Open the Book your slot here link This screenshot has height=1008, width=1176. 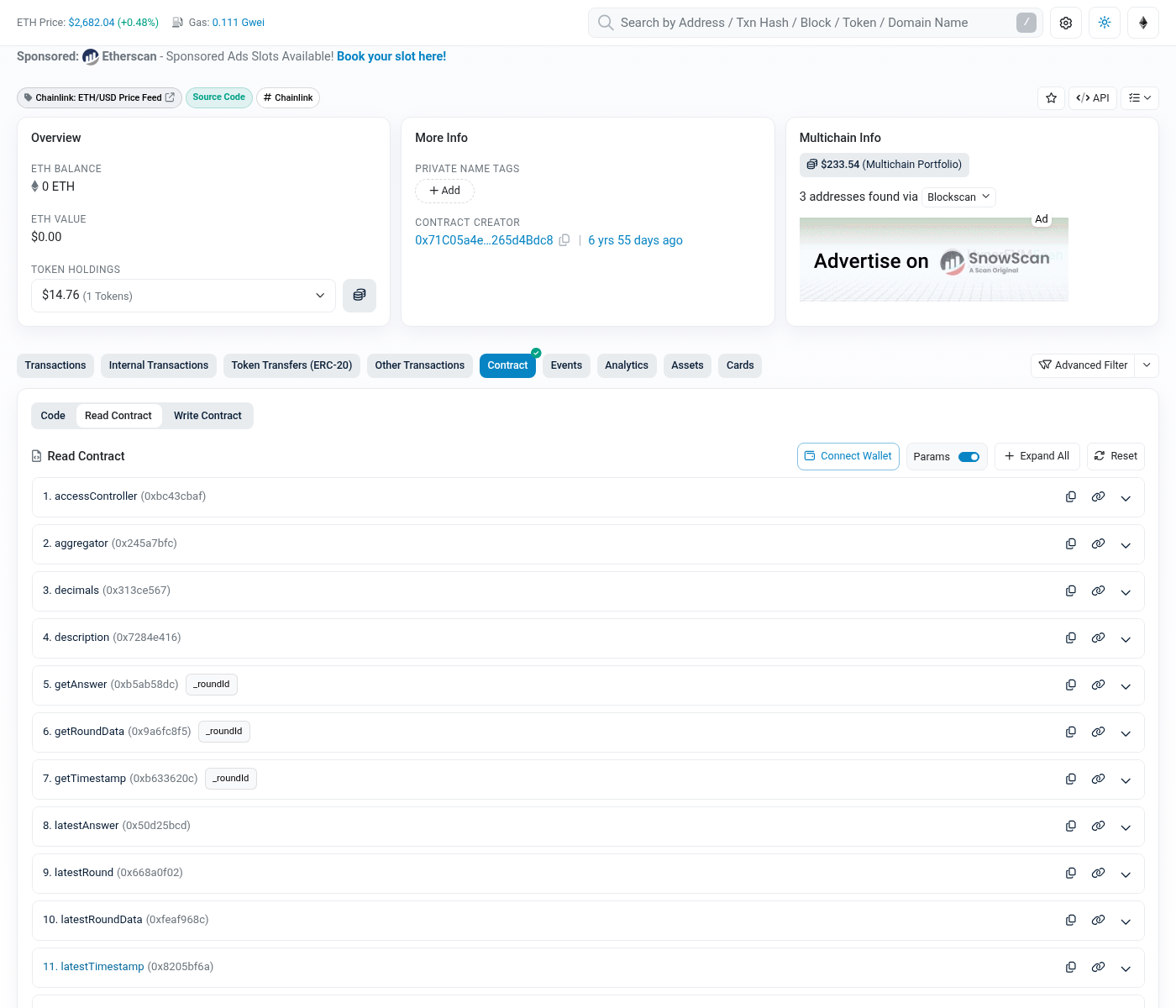click(x=391, y=56)
